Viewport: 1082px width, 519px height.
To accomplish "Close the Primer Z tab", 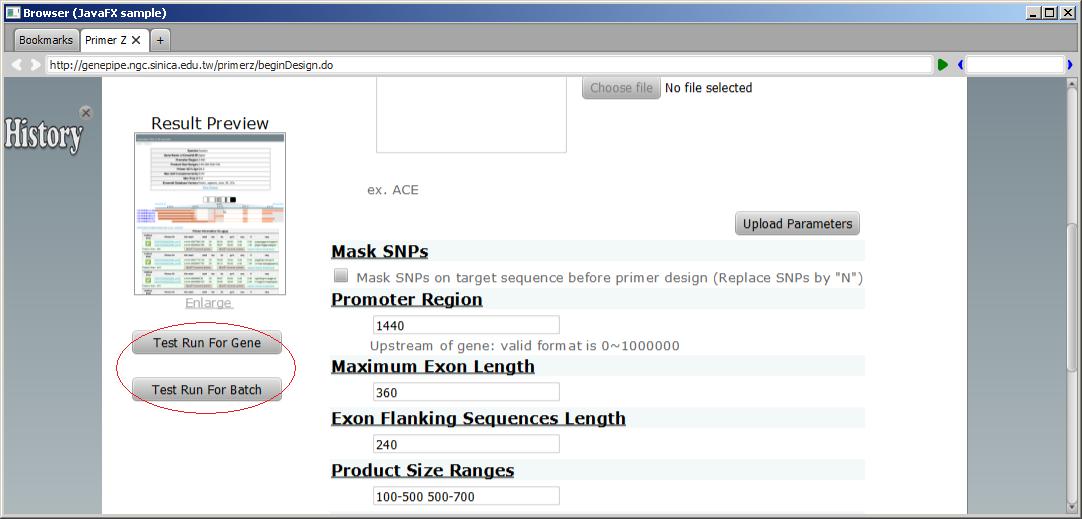I will 137,40.
